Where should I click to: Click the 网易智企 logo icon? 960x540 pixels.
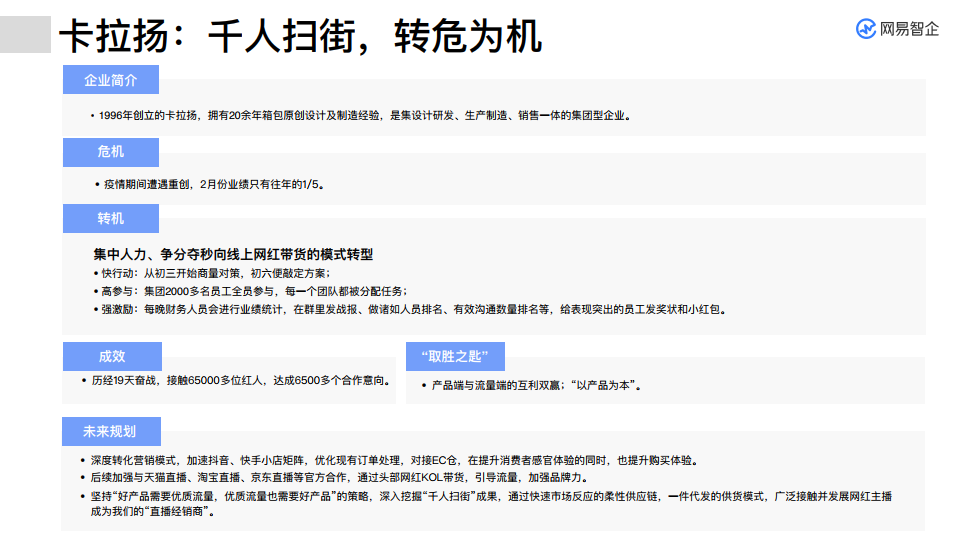tap(866, 29)
